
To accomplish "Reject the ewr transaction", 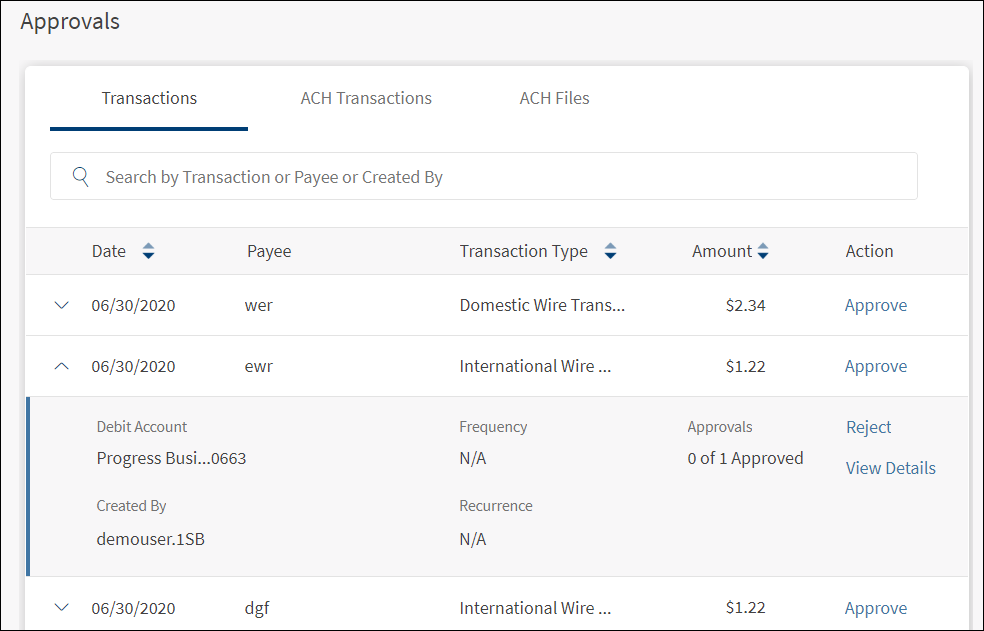I will (x=868, y=427).
